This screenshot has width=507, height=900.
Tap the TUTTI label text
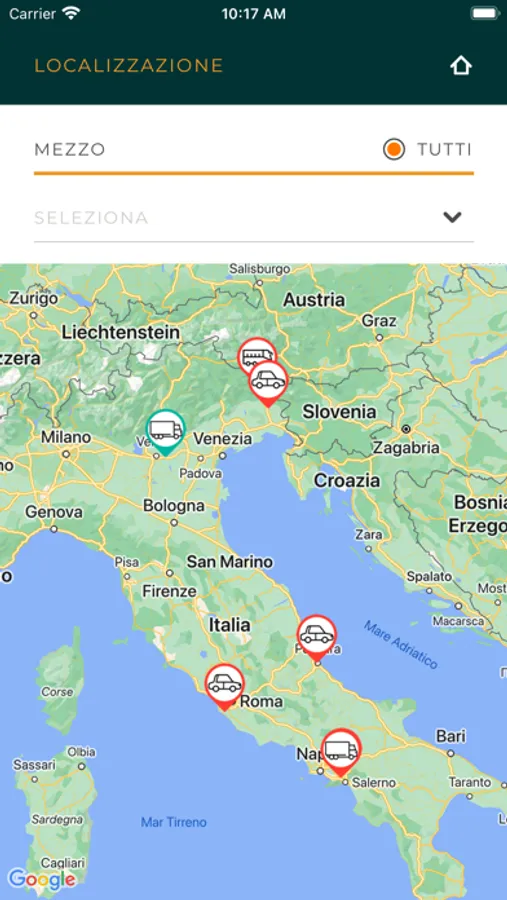pyautogui.click(x=444, y=150)
